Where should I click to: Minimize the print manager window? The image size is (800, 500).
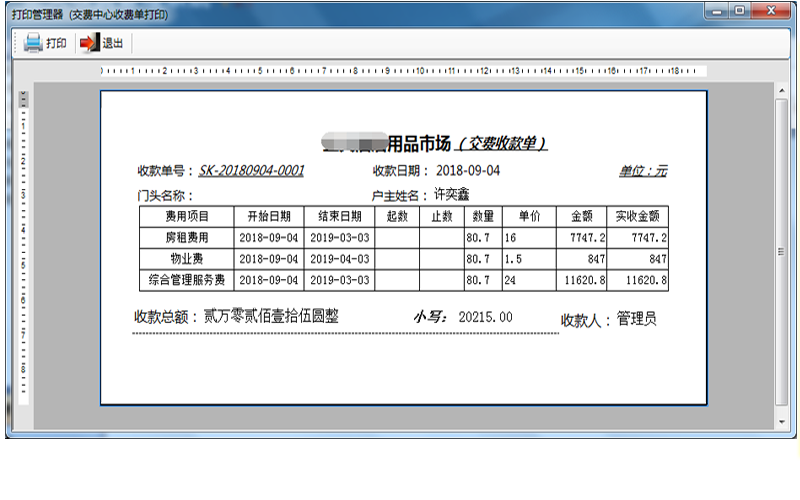pyautogui.click(x=718, y=11)
